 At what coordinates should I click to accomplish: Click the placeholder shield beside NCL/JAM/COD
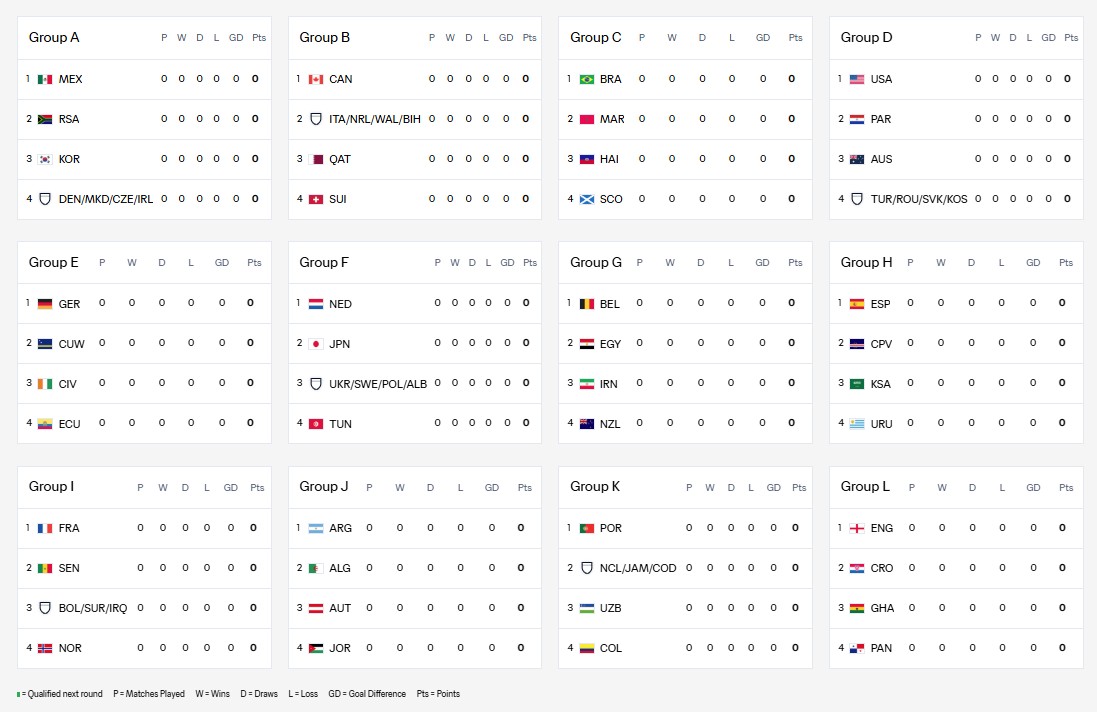pyautogui.click(x=587, y=568)
